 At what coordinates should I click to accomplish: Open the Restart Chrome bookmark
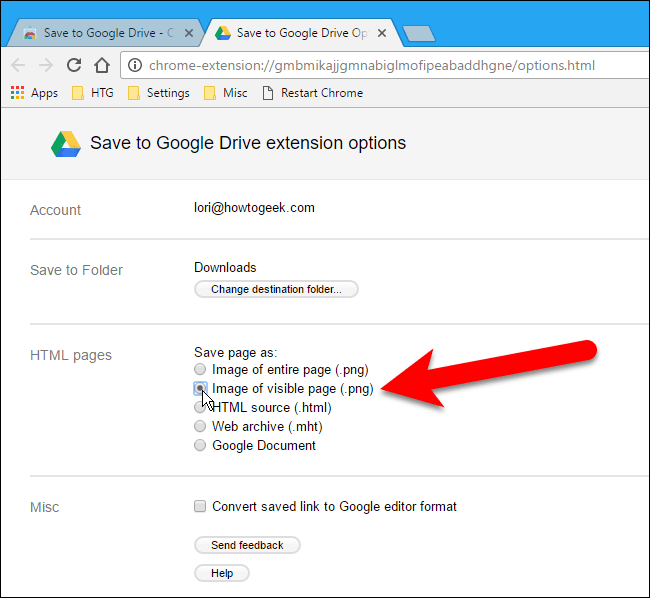(312, 93)
